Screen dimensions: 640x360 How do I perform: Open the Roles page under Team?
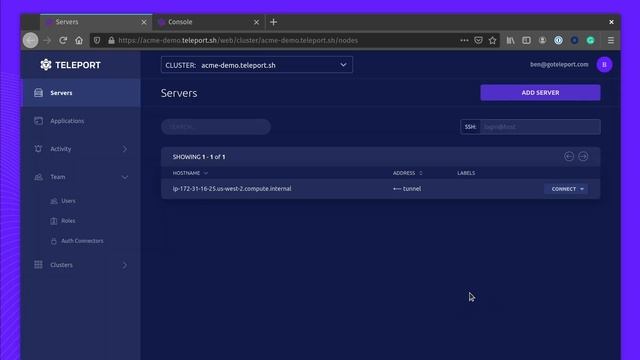68,221
